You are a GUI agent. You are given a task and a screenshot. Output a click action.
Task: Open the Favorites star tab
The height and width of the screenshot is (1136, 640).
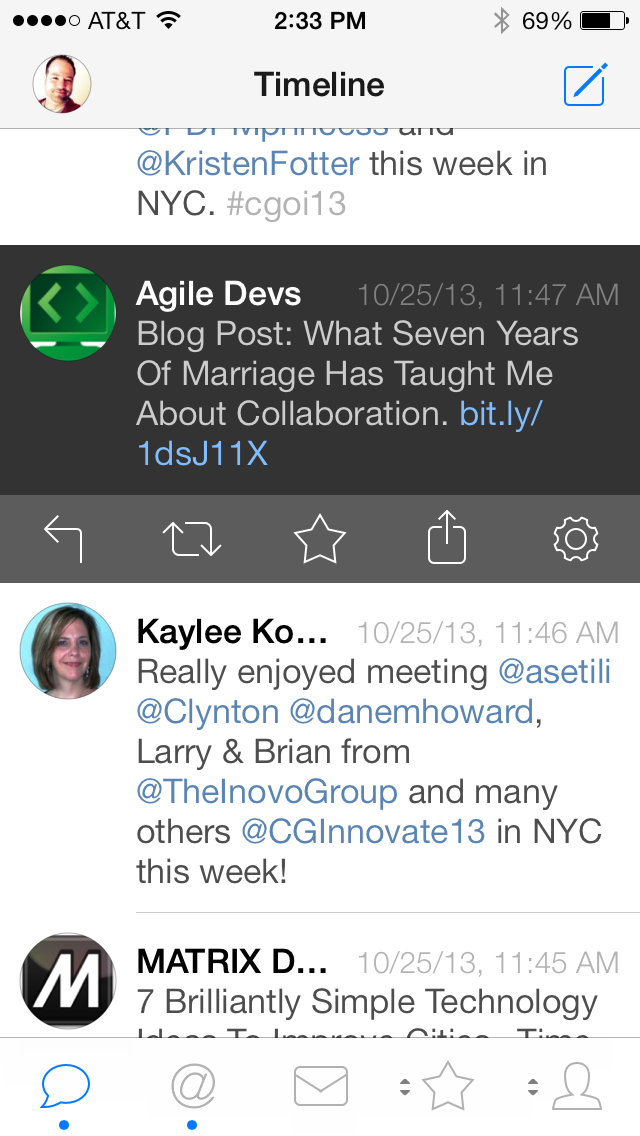(448, 1086)
